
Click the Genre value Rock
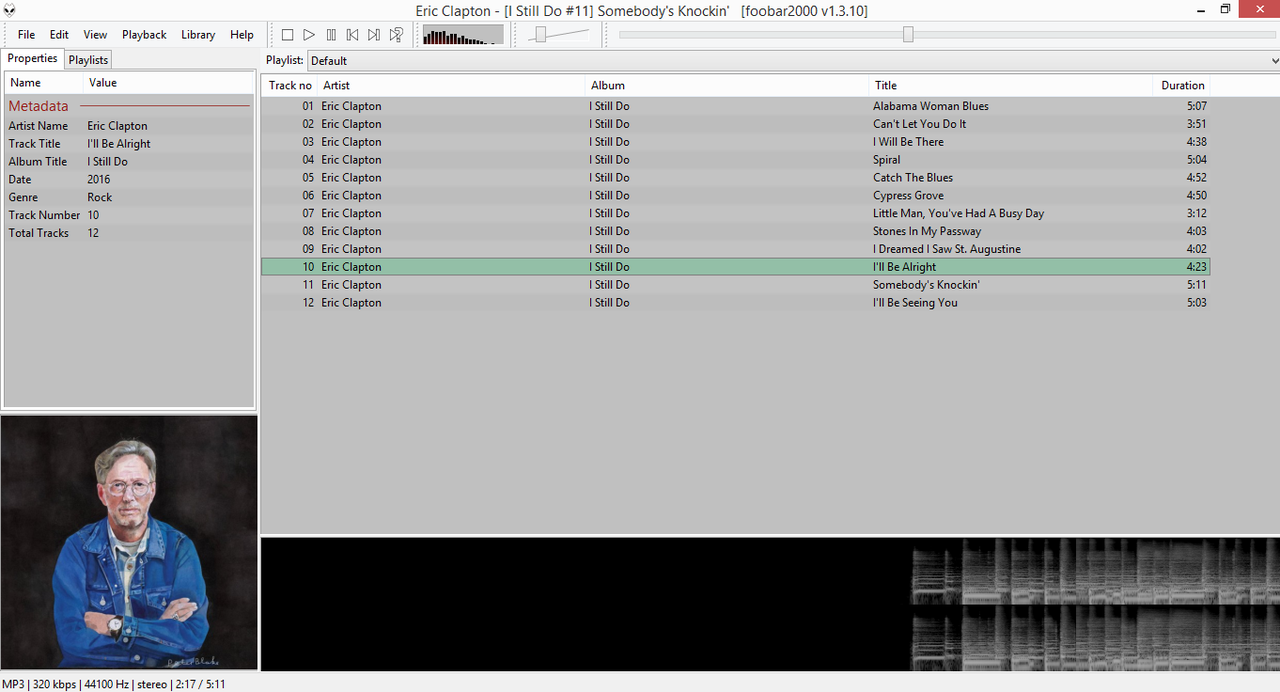[x=99, y=198]
